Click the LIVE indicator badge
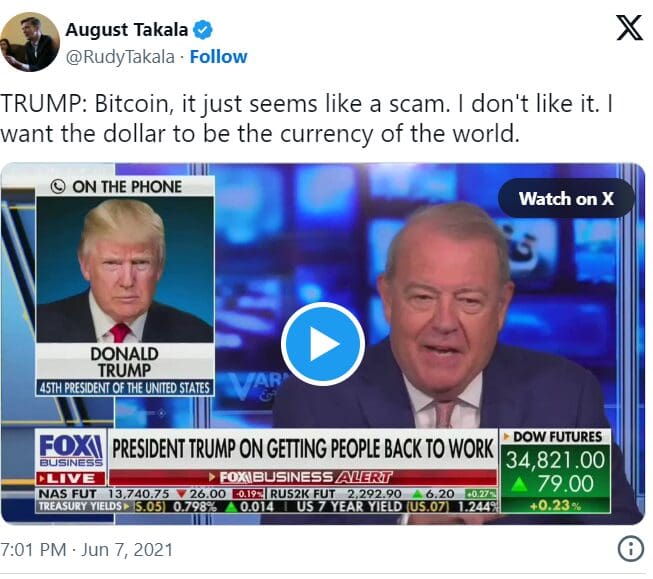 (x=71, y=478)
